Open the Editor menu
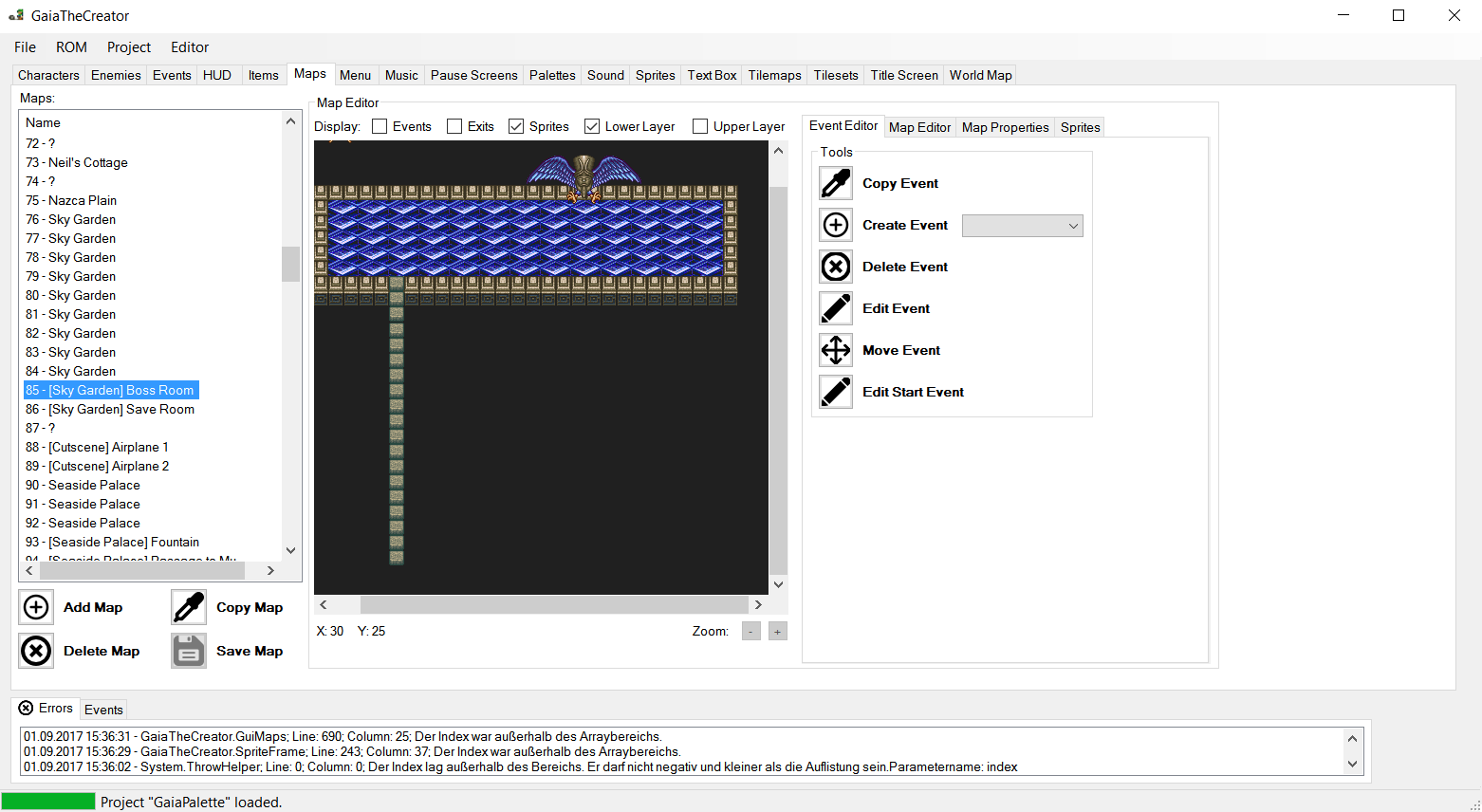 (189, 46)
